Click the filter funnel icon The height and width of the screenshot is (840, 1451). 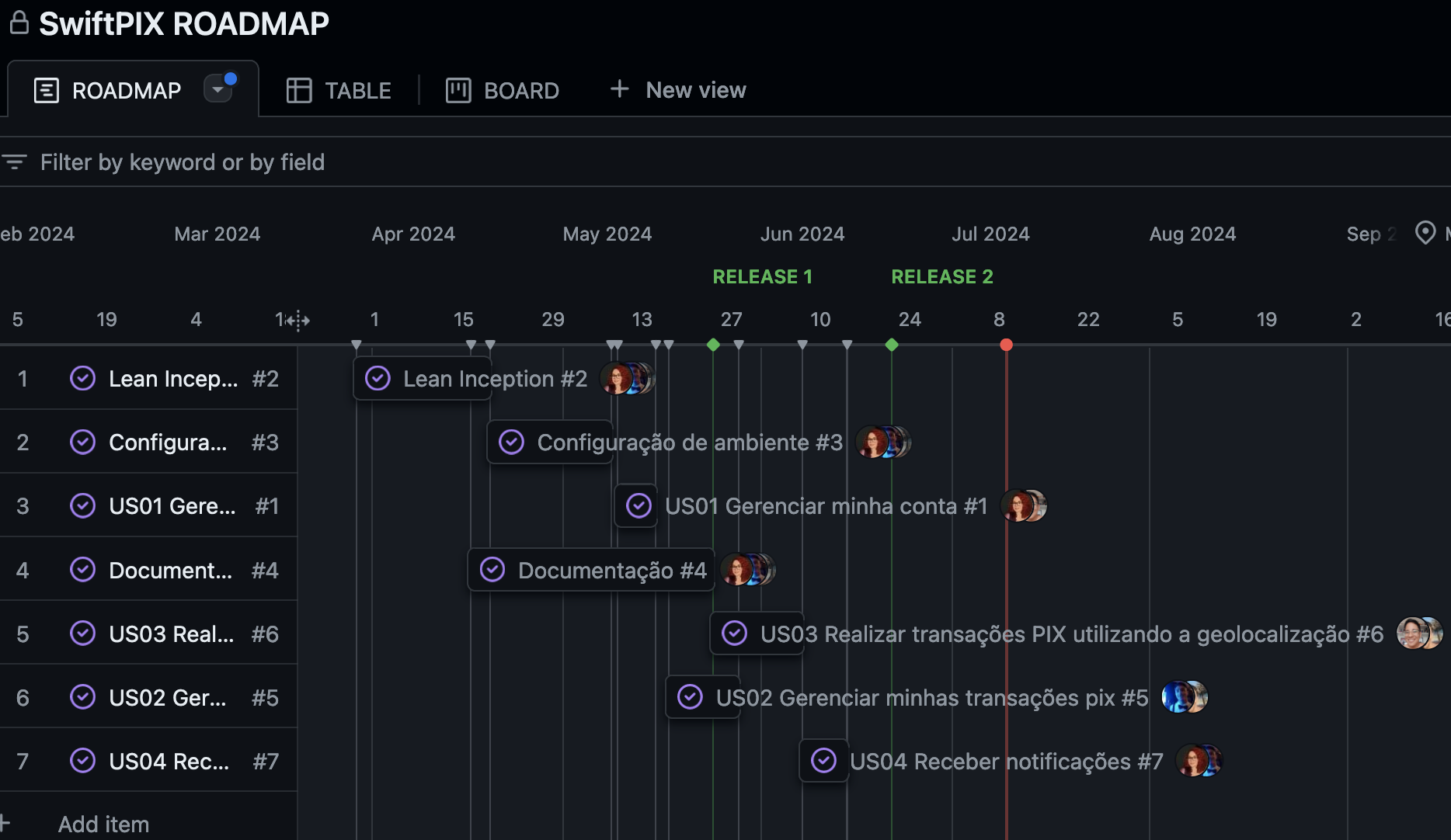(x=15, y=162)
